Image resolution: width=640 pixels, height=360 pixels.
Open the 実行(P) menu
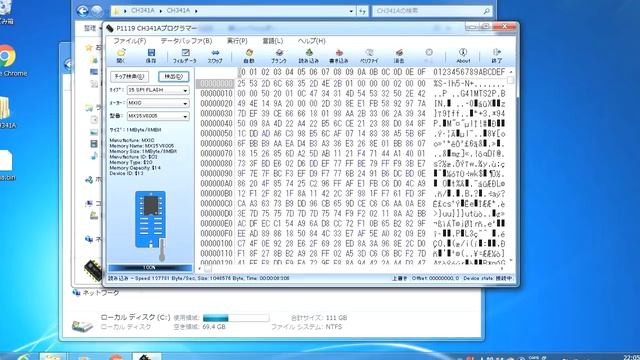click(237, 41)
